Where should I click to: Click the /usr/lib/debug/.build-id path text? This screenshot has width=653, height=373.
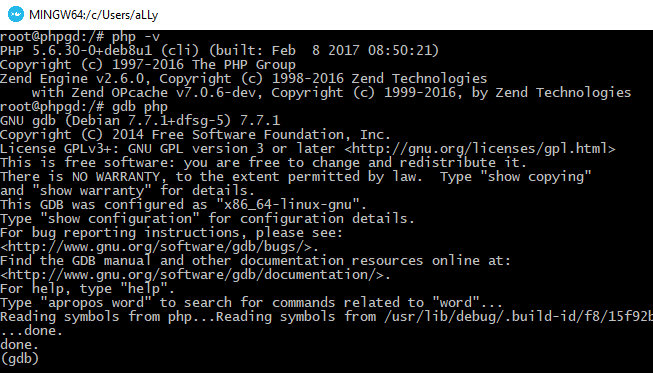click(x=518, y=316)
